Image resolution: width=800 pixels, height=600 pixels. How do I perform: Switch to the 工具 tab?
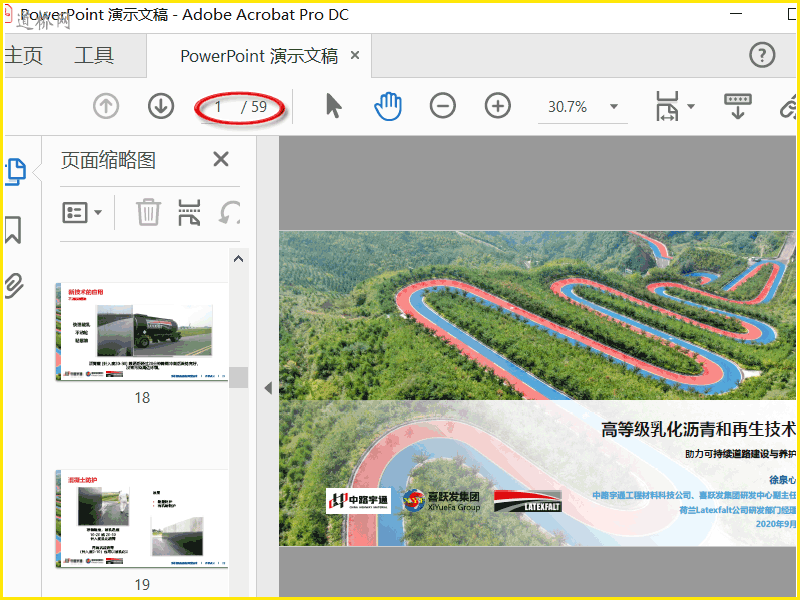pyautogui.click(x=94, y=55)
